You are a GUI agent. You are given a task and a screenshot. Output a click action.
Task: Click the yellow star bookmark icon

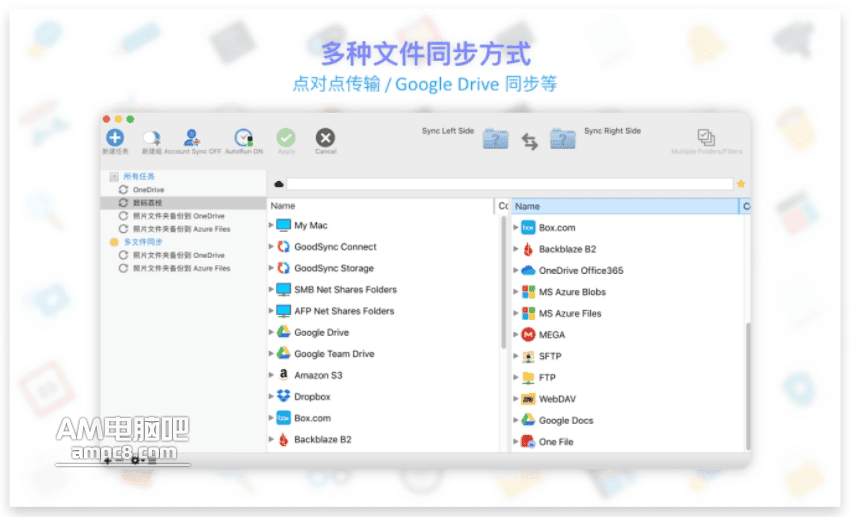741,184
